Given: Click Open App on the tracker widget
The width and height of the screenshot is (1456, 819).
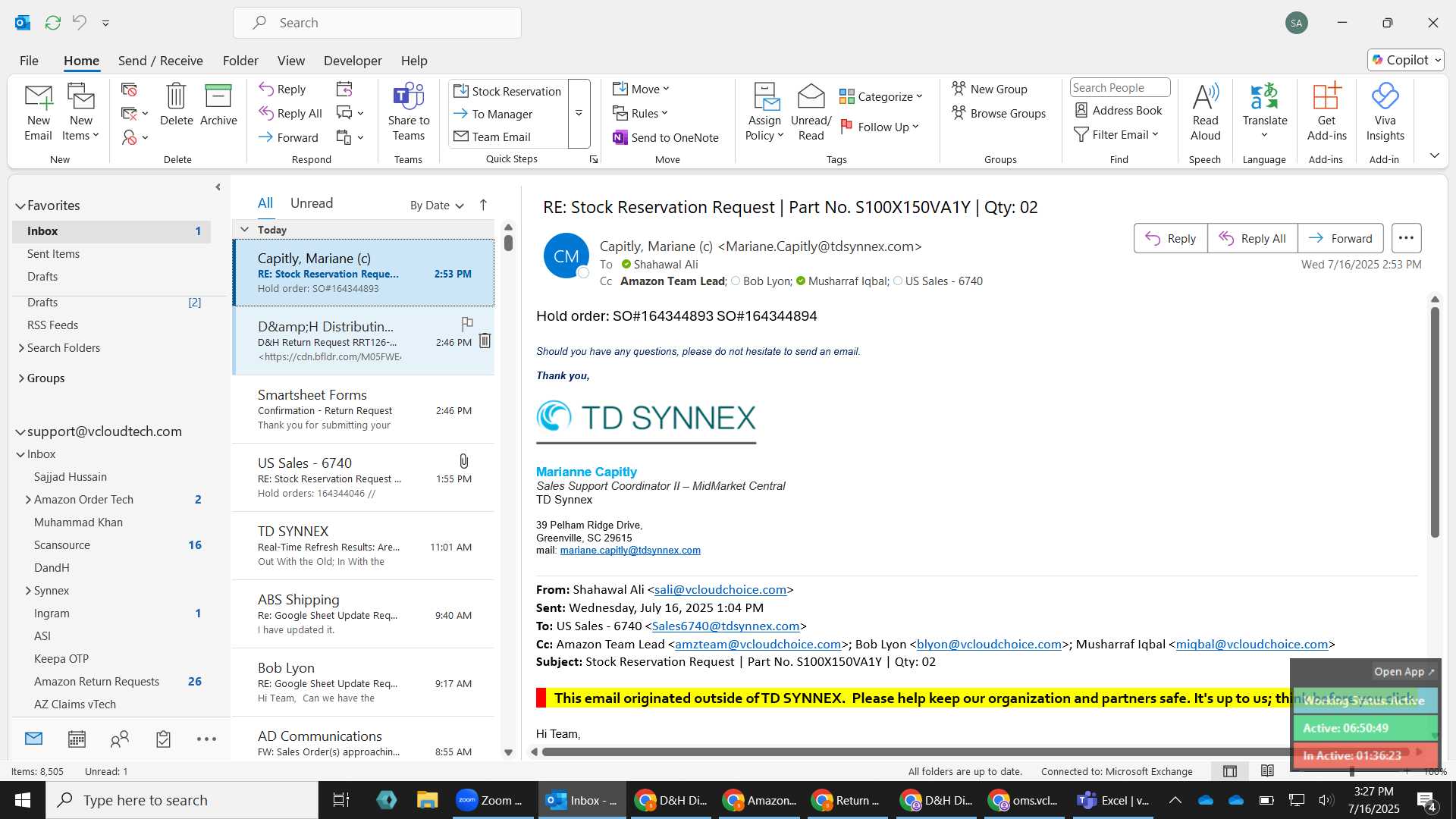Looking at the screenshot, I should 1404,672.
